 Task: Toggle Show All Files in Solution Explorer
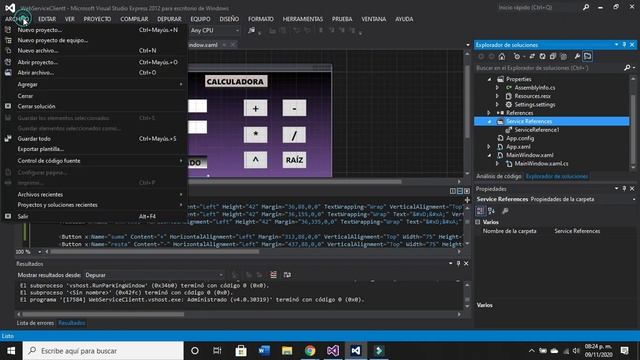pyautogui.click(x=563, y=56)
